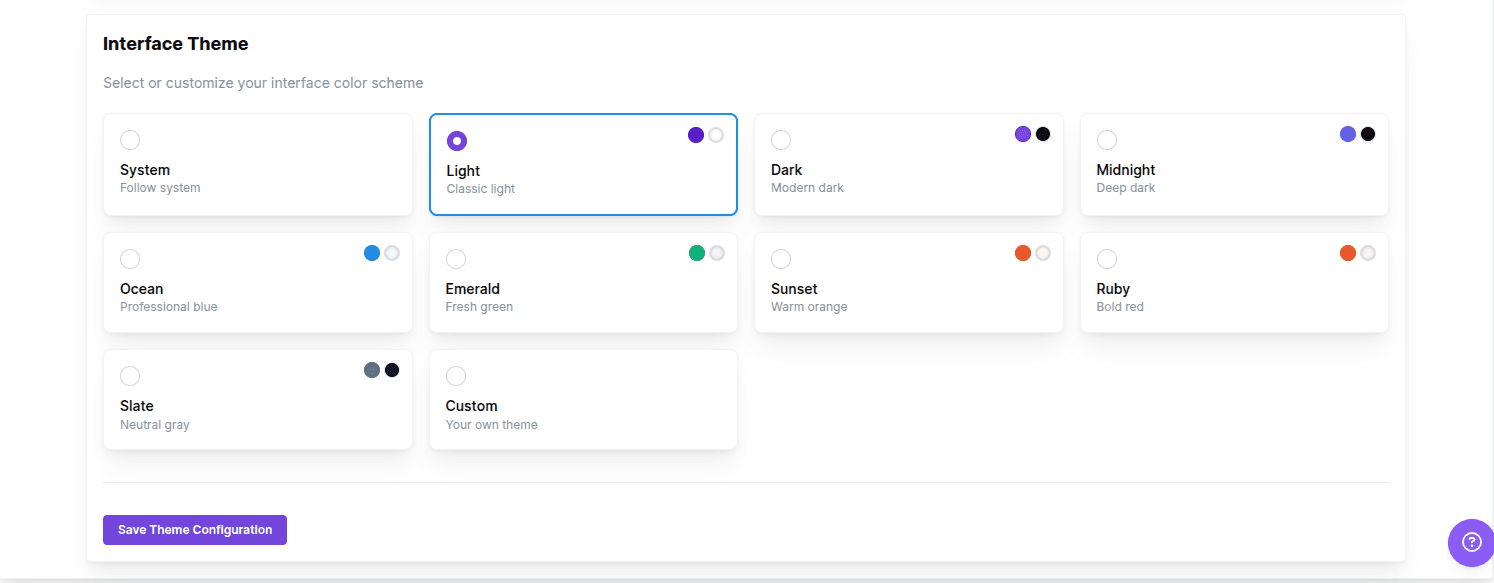Click the blue swatch on Midnight theme

(x=1348, y=133)
